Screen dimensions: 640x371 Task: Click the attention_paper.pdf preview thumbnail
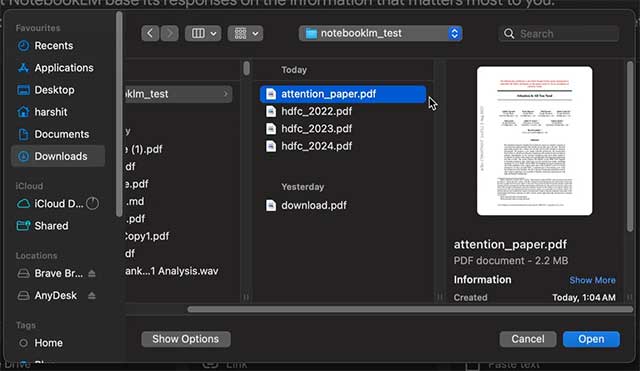click(534, 141)
